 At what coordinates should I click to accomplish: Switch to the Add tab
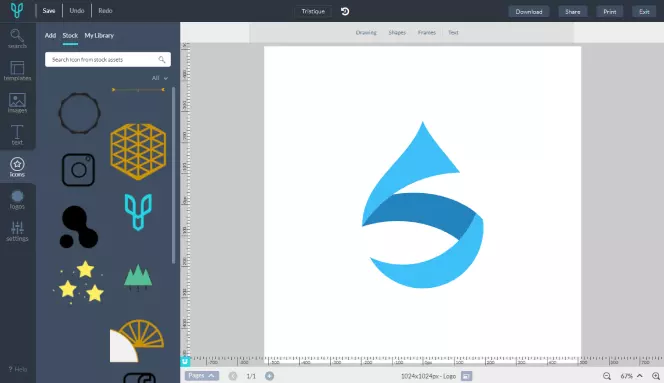click(50, 36)
